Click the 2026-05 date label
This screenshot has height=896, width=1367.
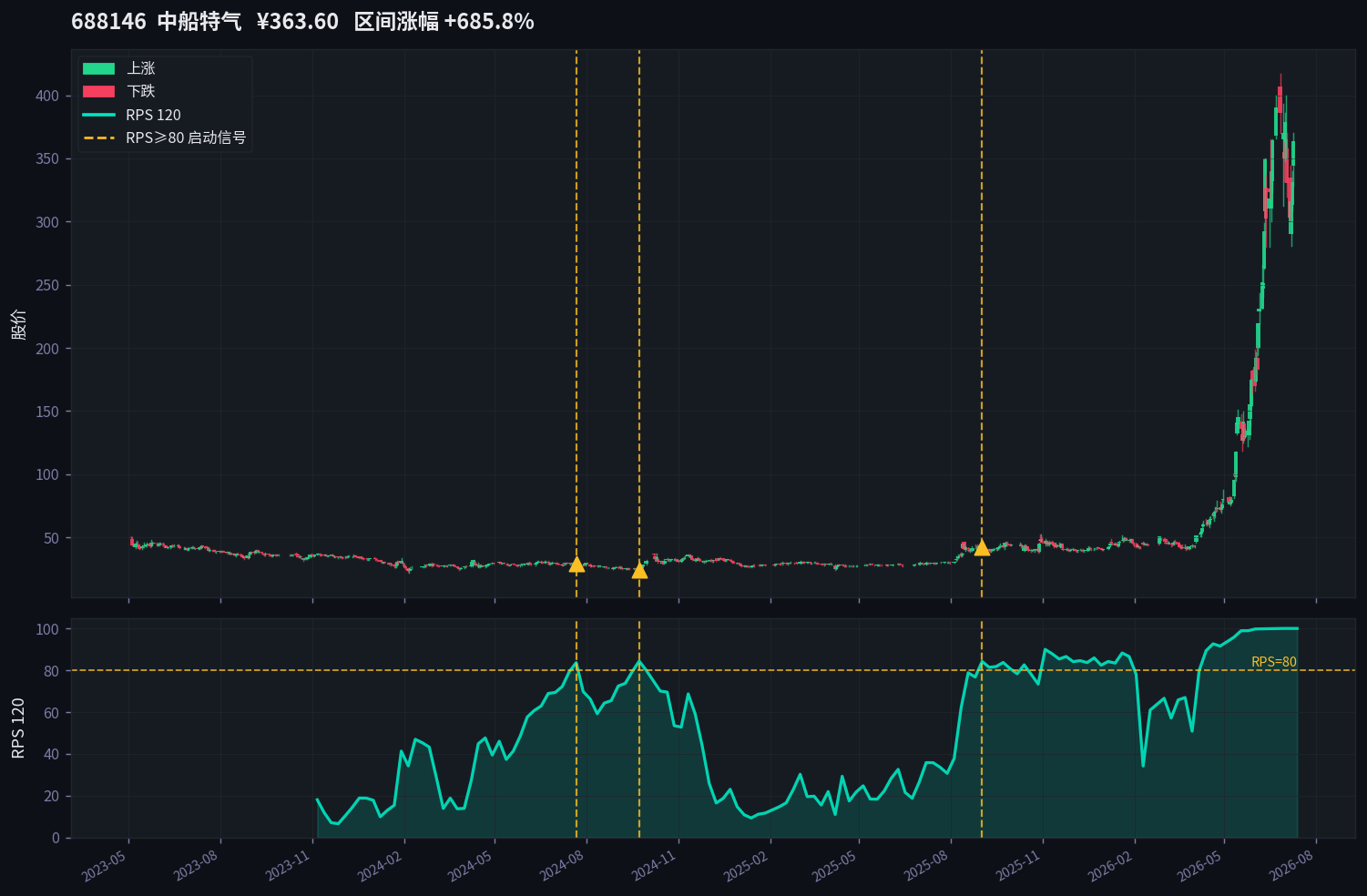click(1201, 866)
